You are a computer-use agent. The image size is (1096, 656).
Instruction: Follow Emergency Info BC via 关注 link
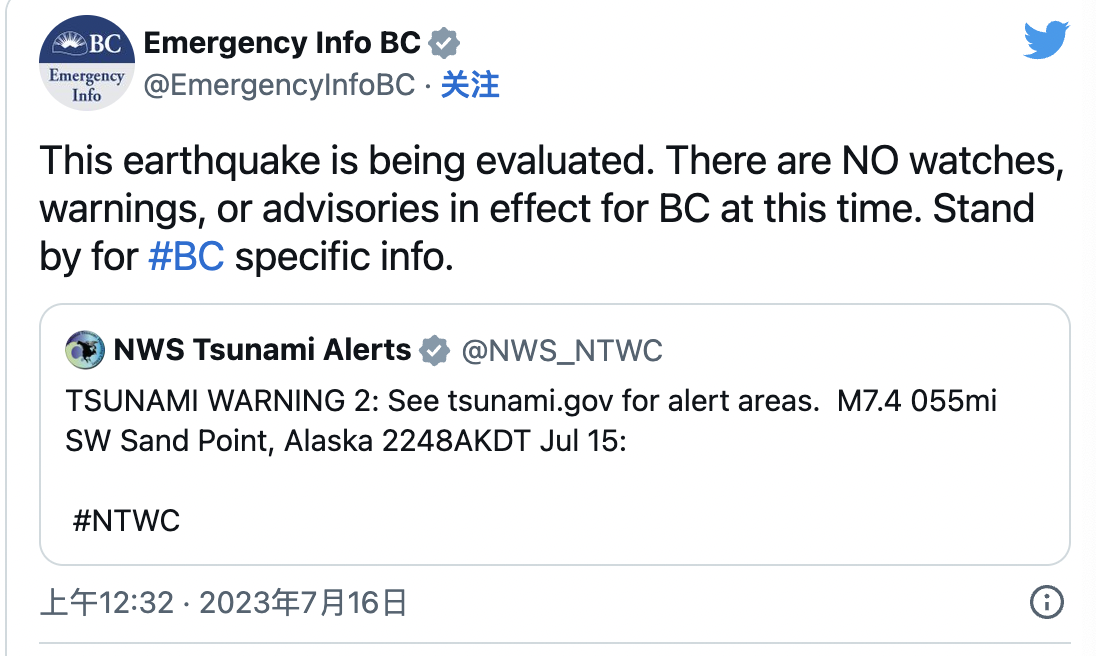click(x=470, y=85)
